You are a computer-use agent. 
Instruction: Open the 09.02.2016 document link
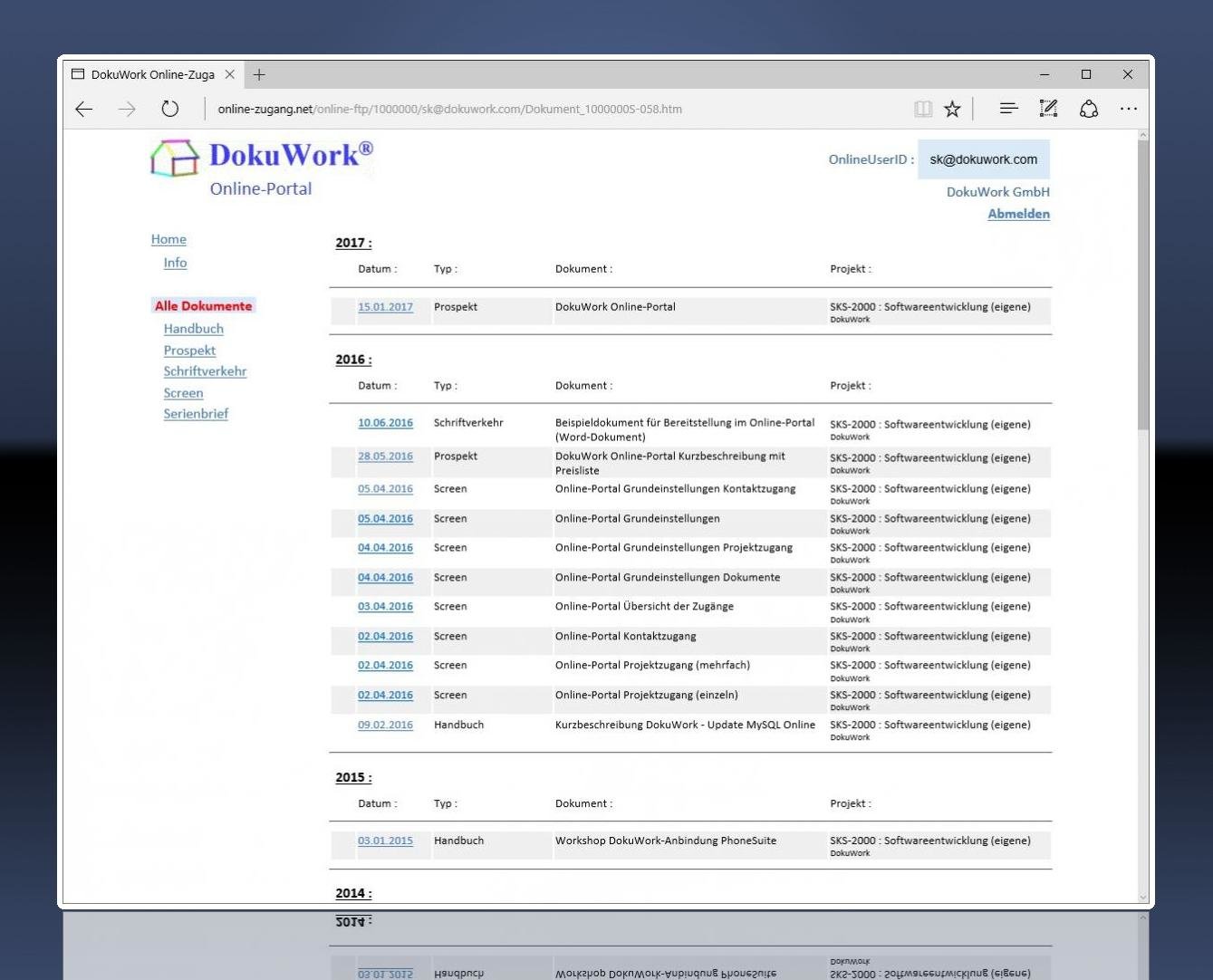click(385, 725)
